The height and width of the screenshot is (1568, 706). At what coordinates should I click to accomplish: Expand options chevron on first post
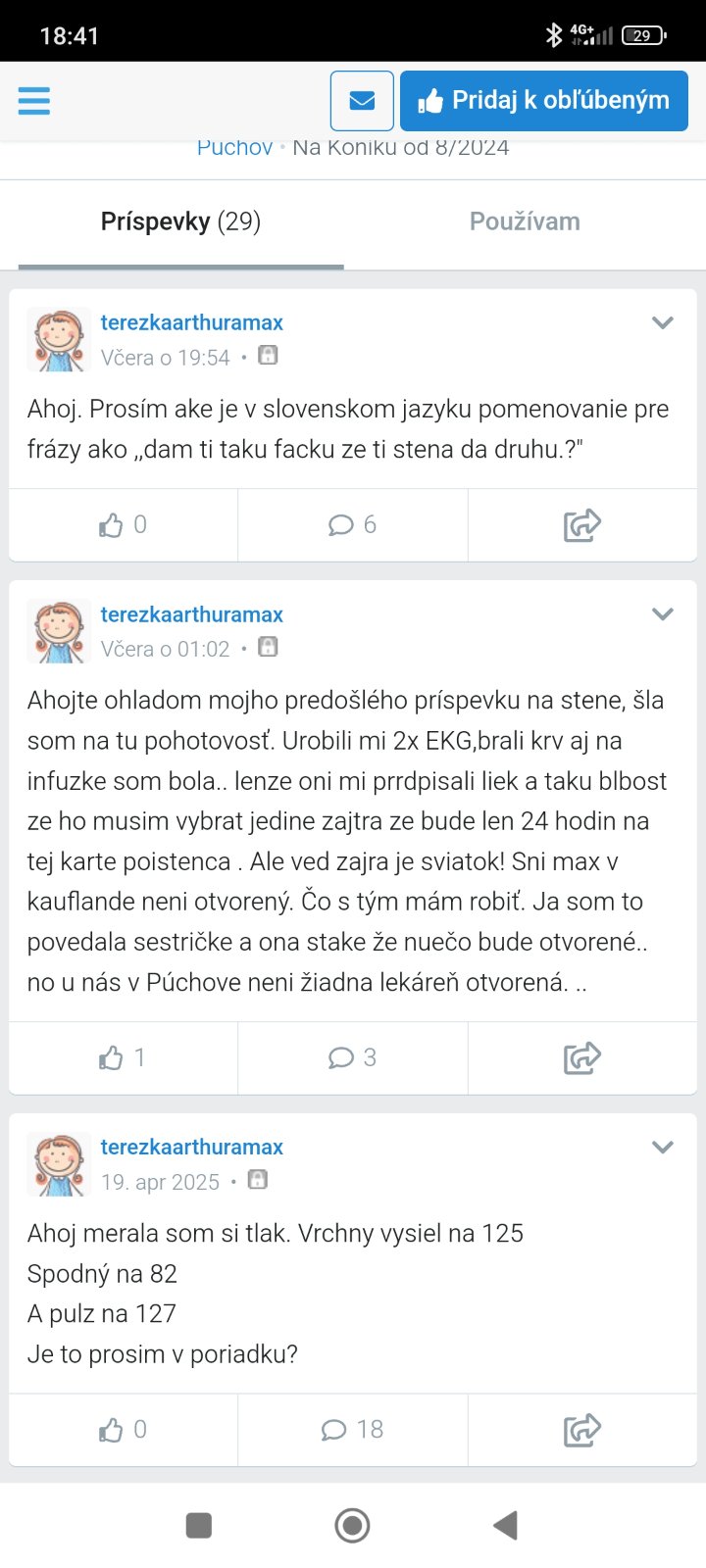click(663, 322)
